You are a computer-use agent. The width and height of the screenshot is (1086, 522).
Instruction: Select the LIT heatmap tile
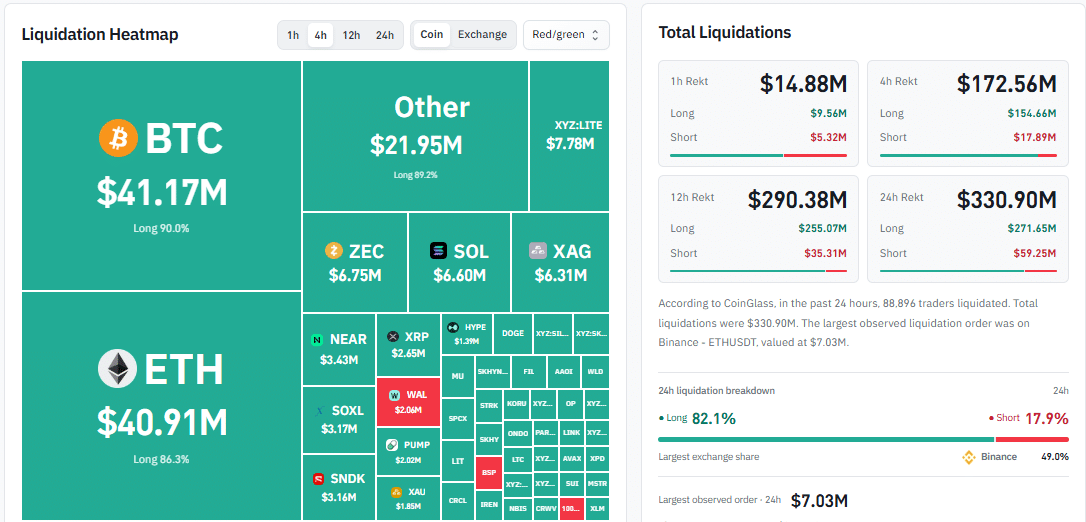[457, 460]
